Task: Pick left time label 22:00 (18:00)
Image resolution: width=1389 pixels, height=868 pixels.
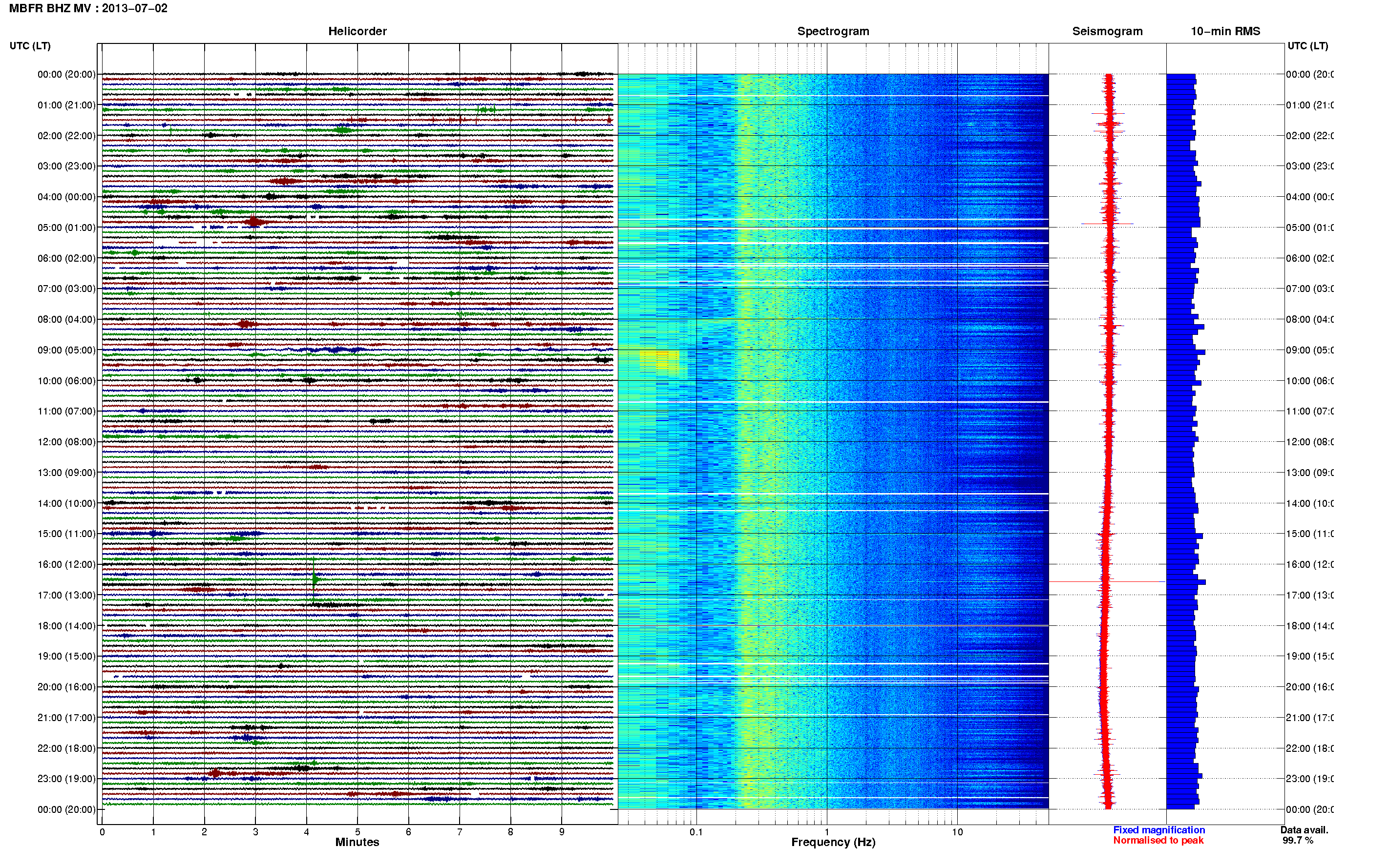Action: [66, 748]
